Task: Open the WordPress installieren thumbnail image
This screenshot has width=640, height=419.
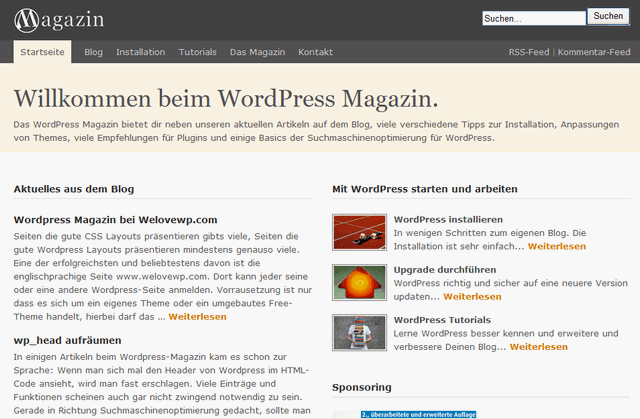Action: tap(359, 232)
